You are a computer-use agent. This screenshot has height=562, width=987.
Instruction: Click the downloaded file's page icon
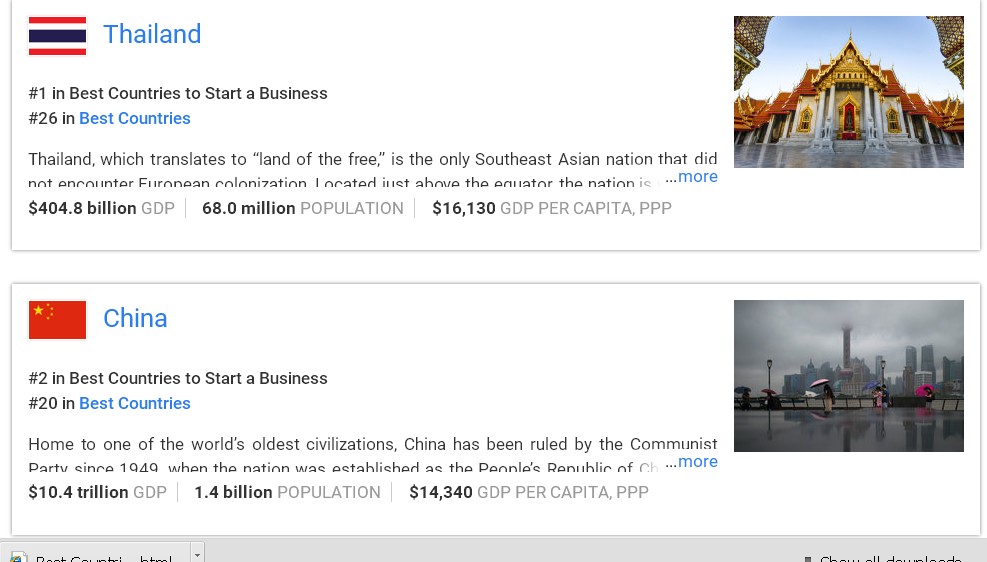point(18,557)
